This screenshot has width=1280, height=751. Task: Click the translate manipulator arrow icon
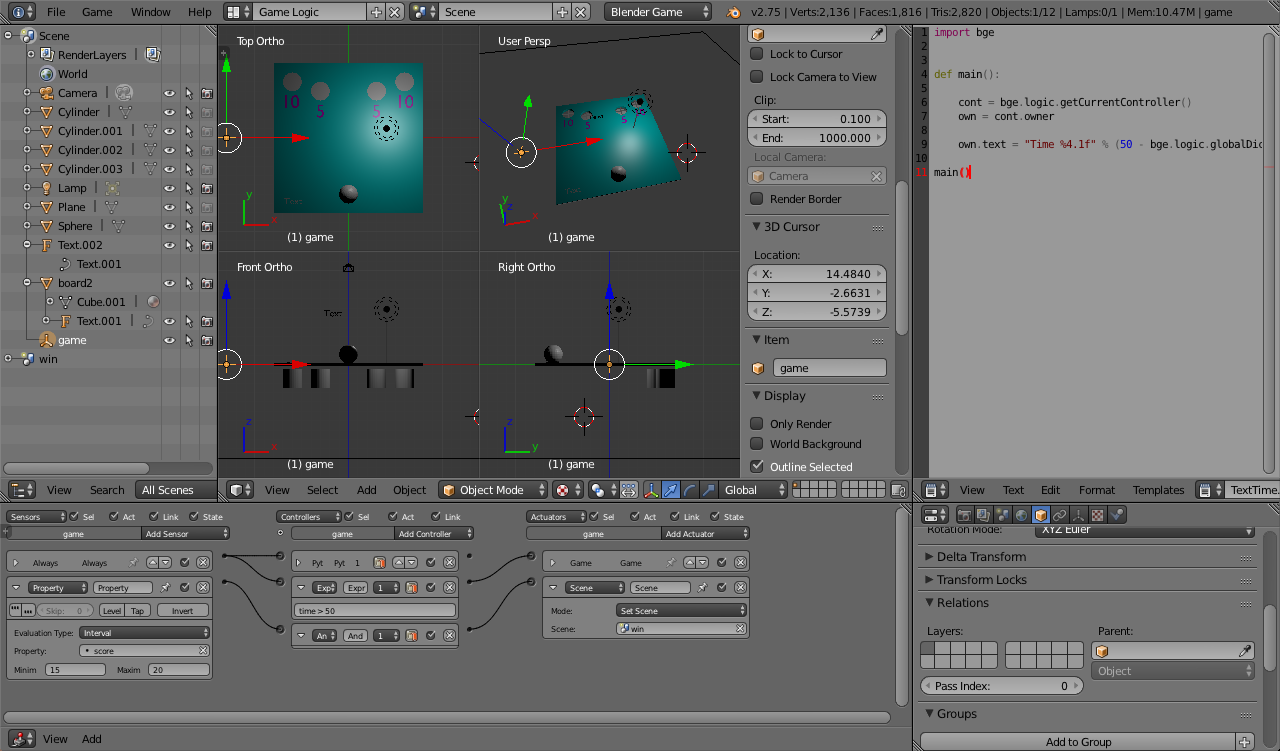670,490
